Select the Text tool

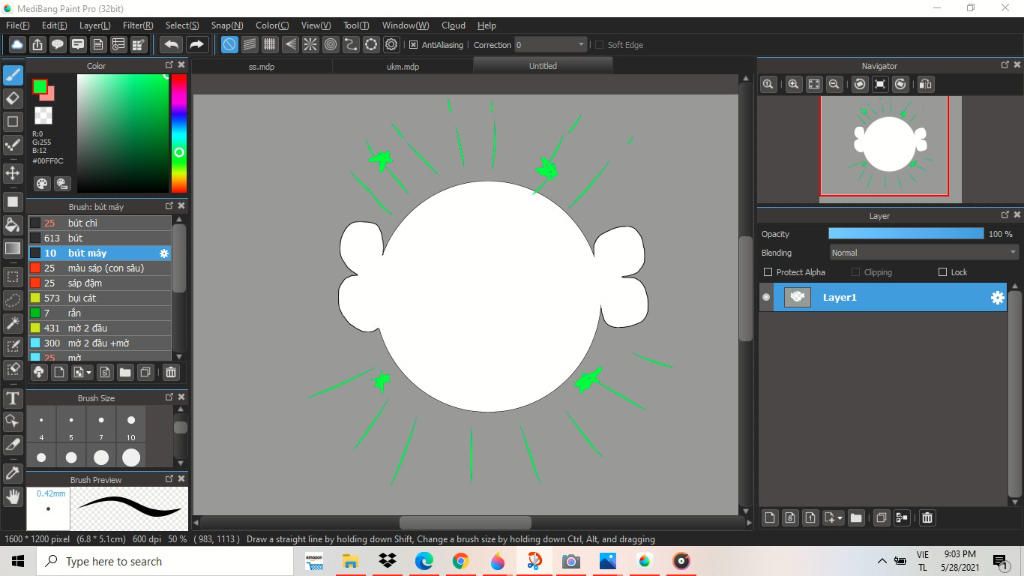point(12,398)
